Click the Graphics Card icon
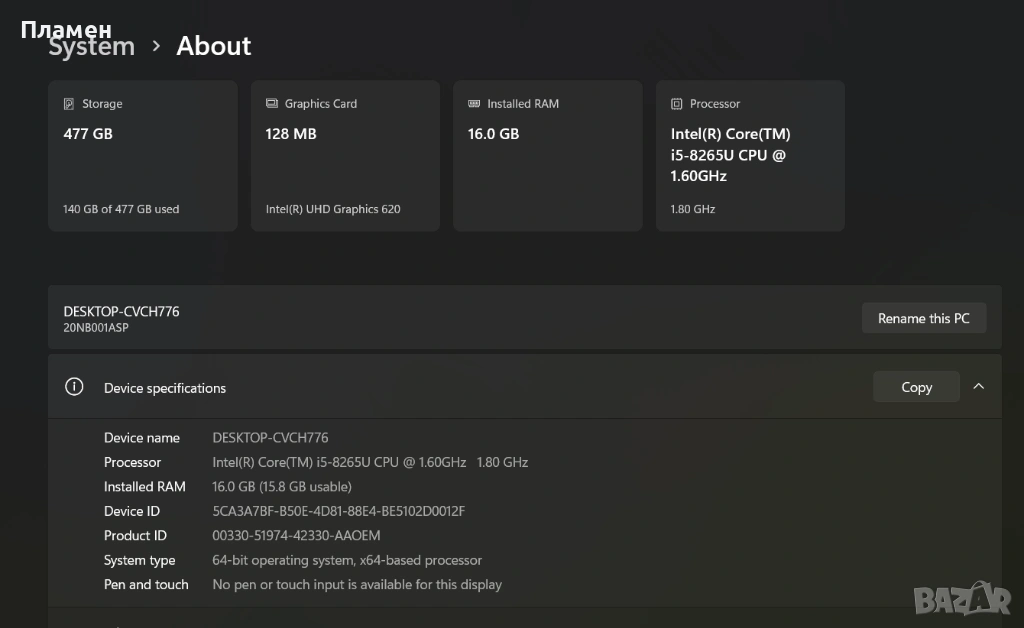The height and width of the screenshot is (628, 1024). (x=272, y=104)
